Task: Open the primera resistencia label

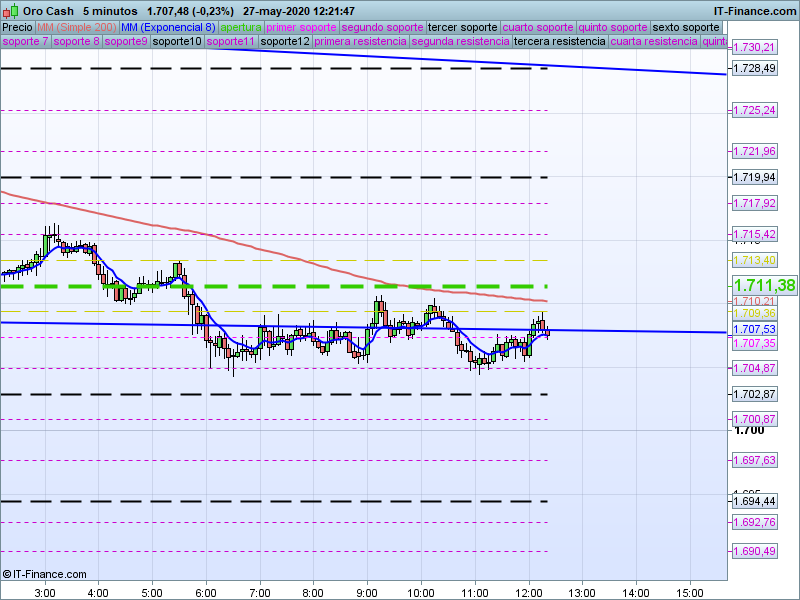Action: (x=360, y=42)
